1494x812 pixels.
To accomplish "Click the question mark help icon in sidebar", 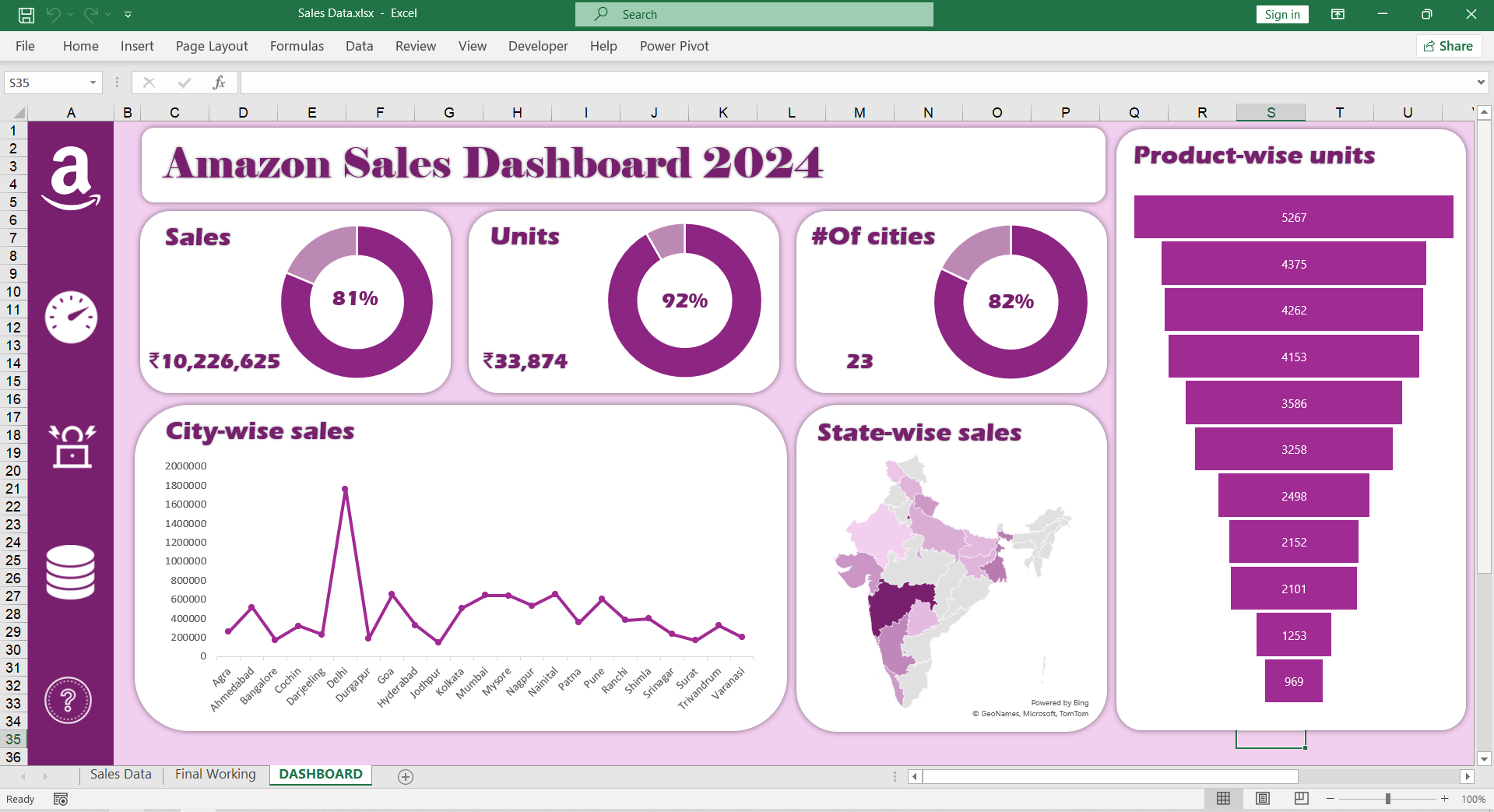I will pos(69,701).
